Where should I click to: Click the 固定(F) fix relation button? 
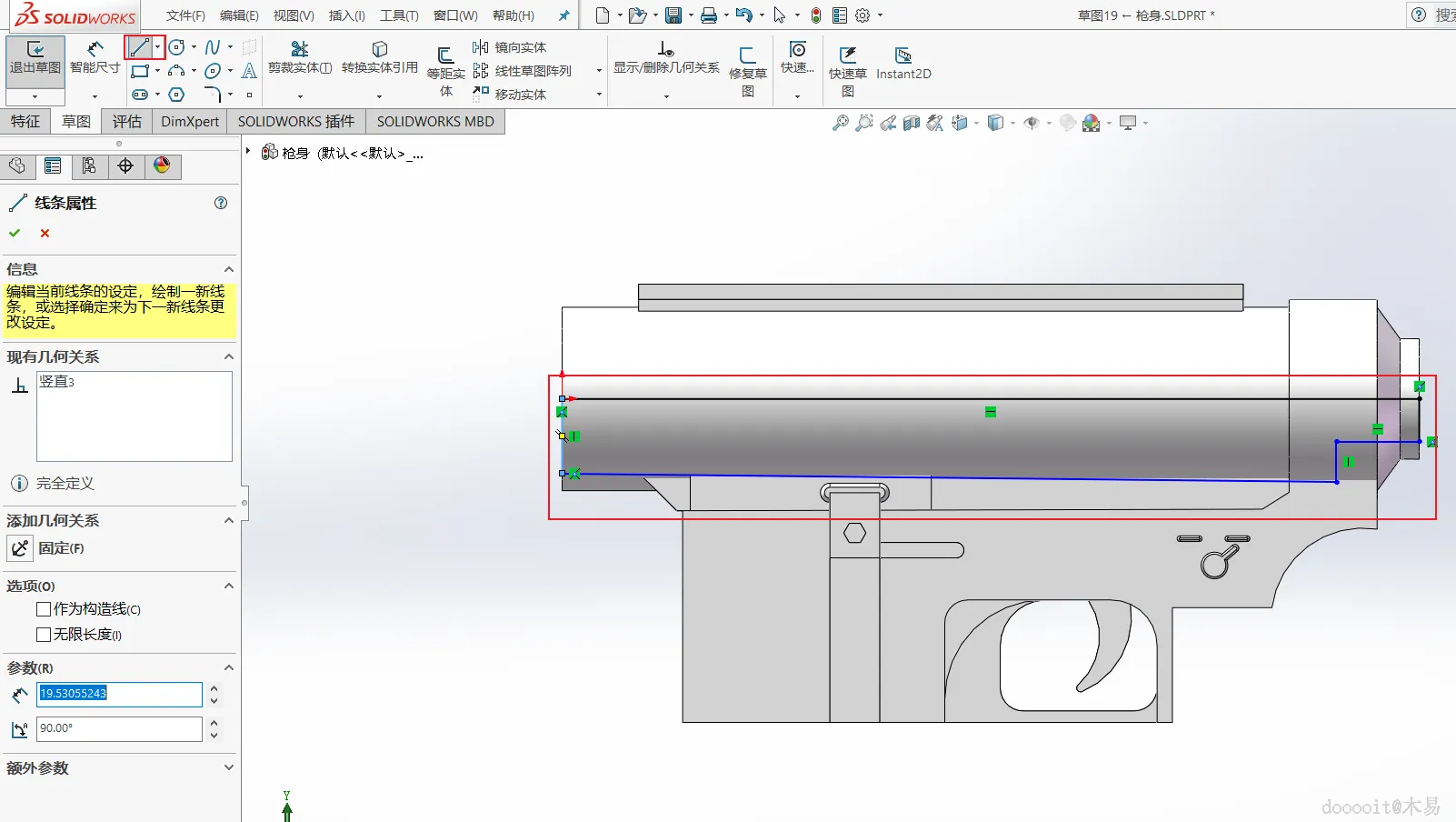(20, 548)
